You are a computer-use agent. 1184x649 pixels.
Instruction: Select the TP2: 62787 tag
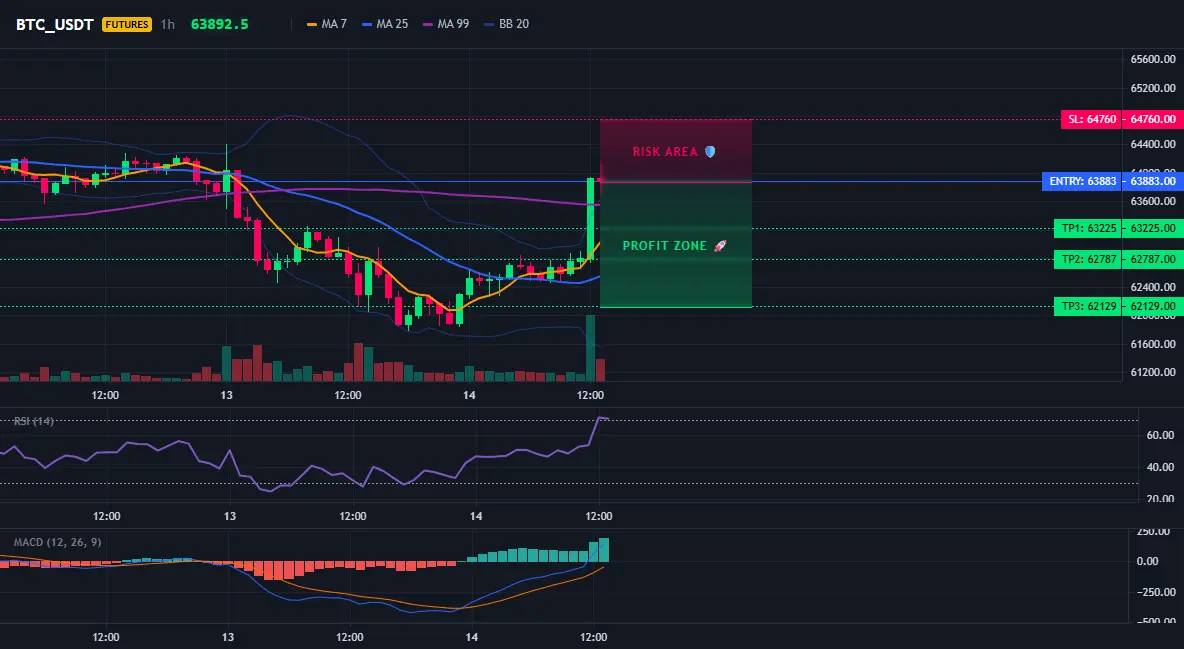(x=1087, y=259)
